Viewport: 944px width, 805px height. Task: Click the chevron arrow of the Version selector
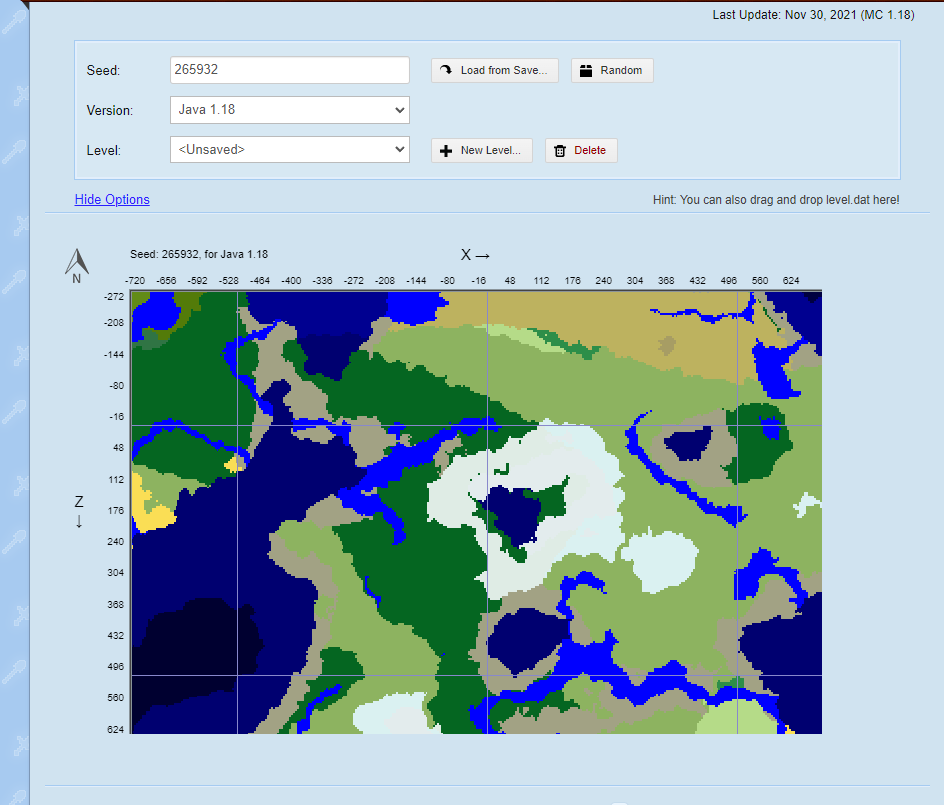click(x=400, y=110)
